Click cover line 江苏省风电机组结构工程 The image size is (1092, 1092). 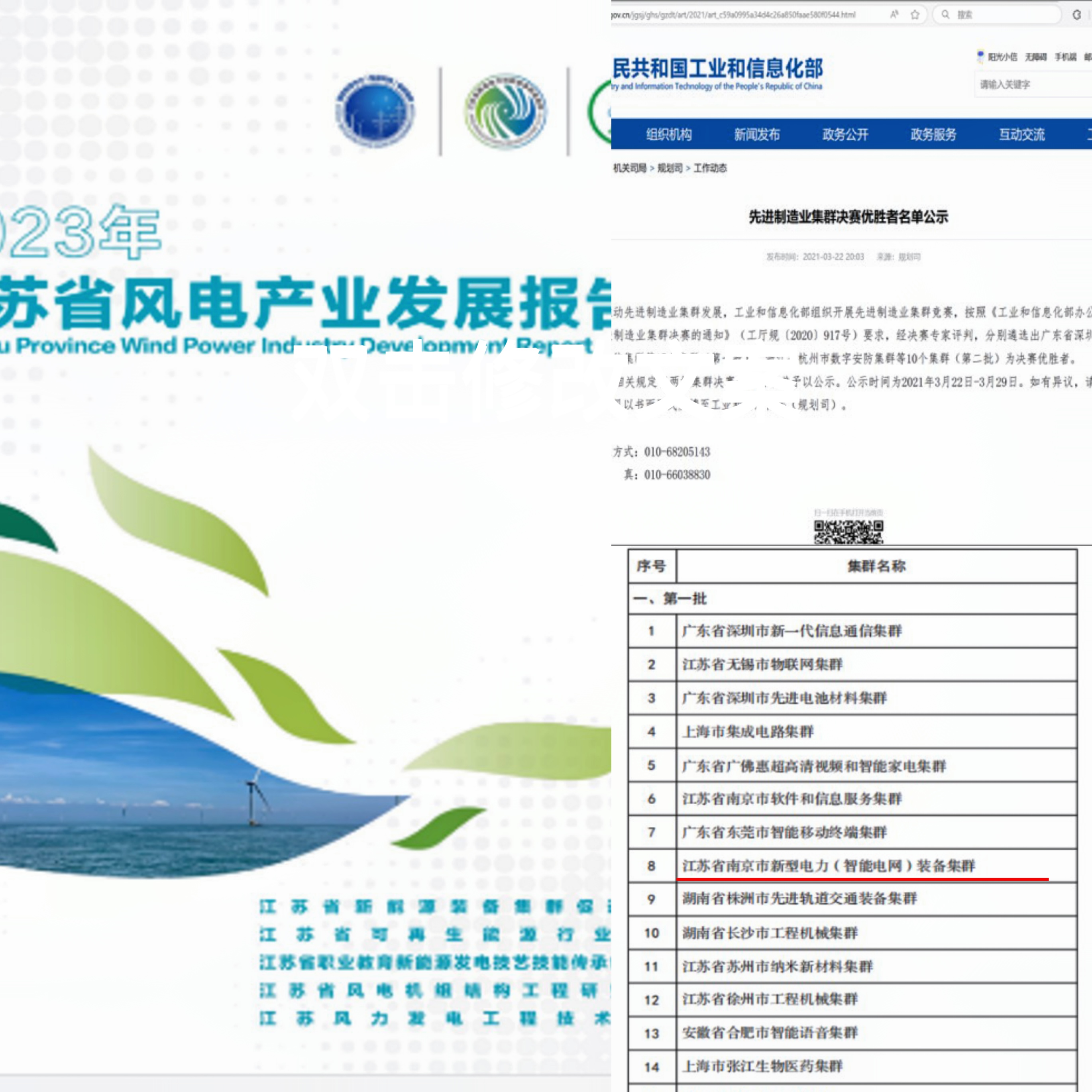pos(435,990)
